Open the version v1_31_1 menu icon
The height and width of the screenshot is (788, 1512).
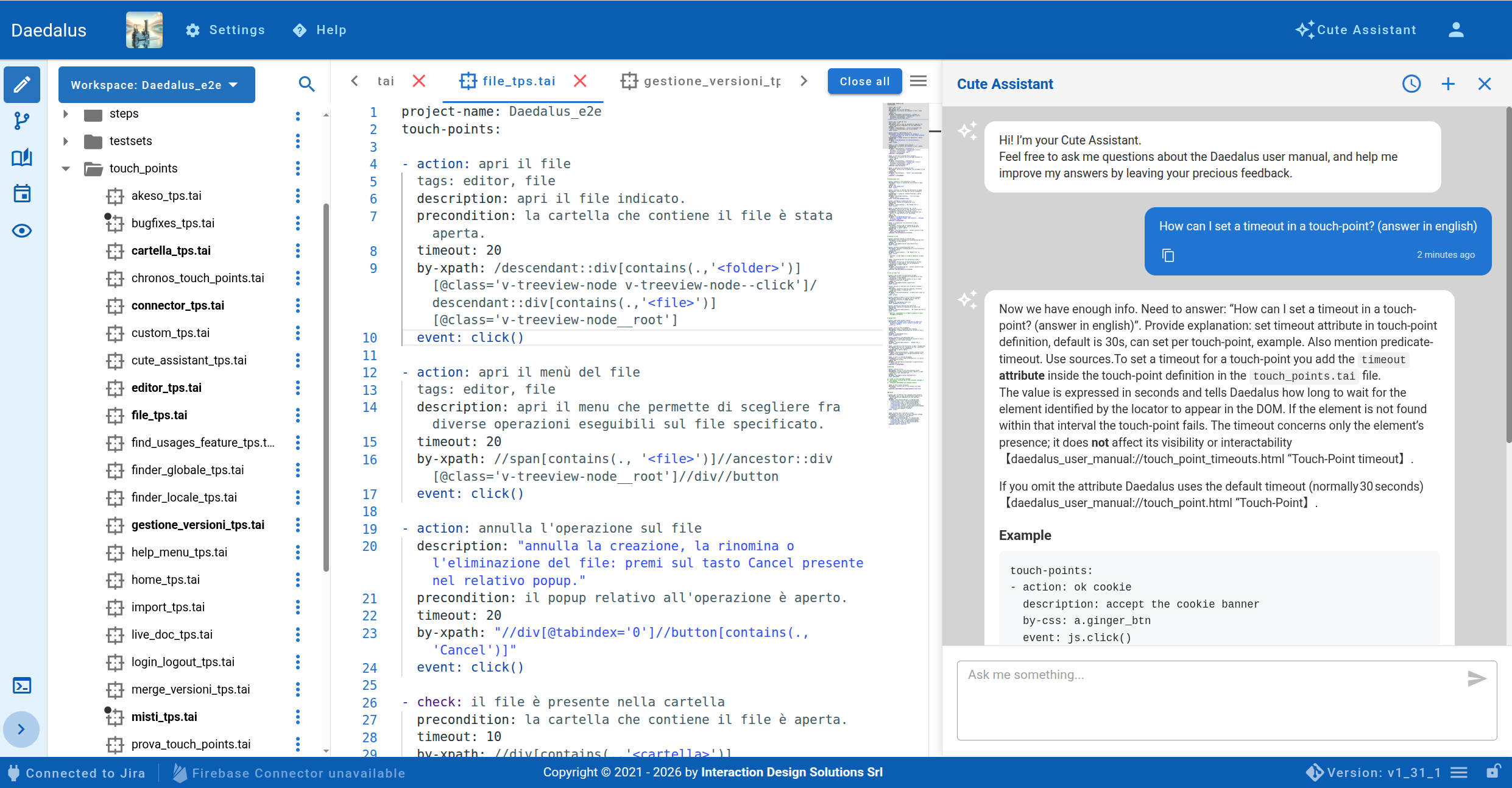(x=1458, y=773)
